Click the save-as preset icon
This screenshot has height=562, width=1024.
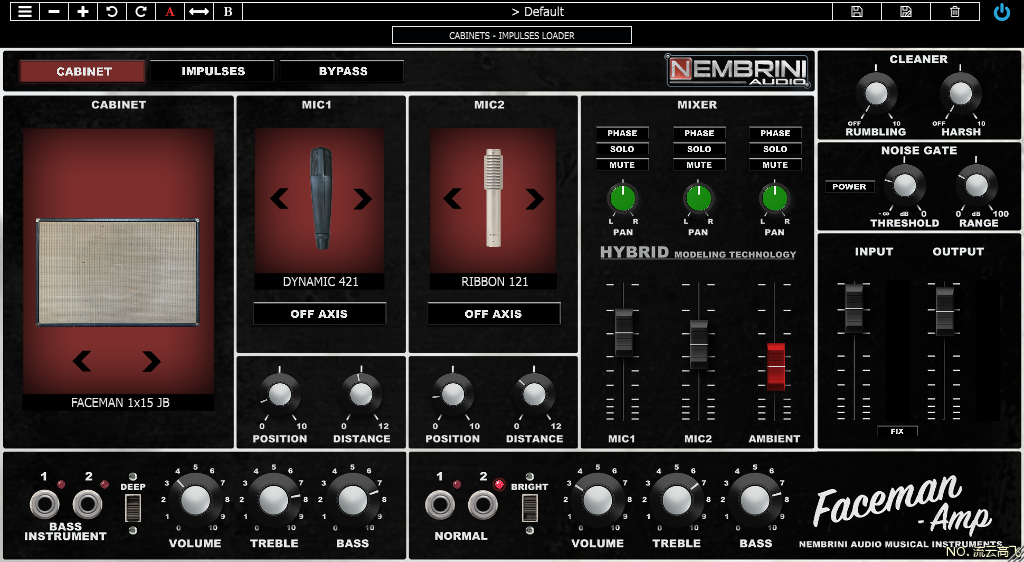click(x=906, y=11)
